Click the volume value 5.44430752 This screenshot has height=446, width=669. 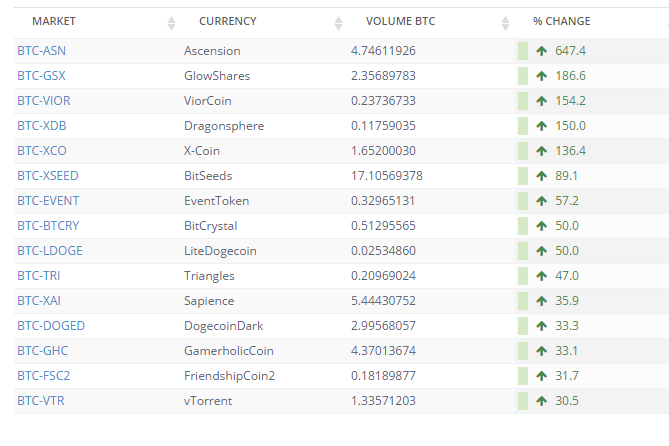[x=383, y=301]
